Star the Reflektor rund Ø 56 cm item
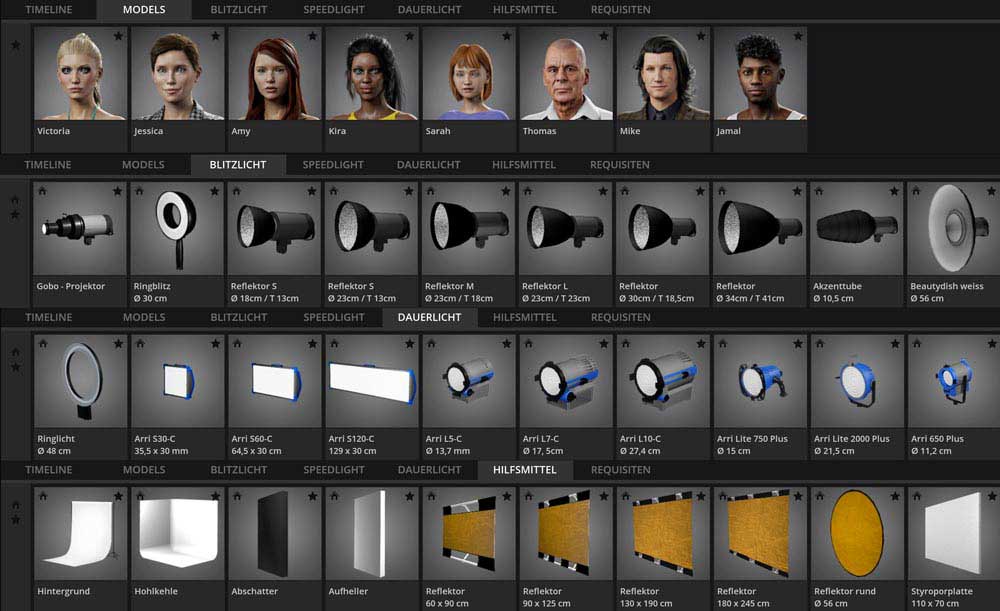Image resolution: width=1000 pixels, height=611 pixels. point(895,496)
